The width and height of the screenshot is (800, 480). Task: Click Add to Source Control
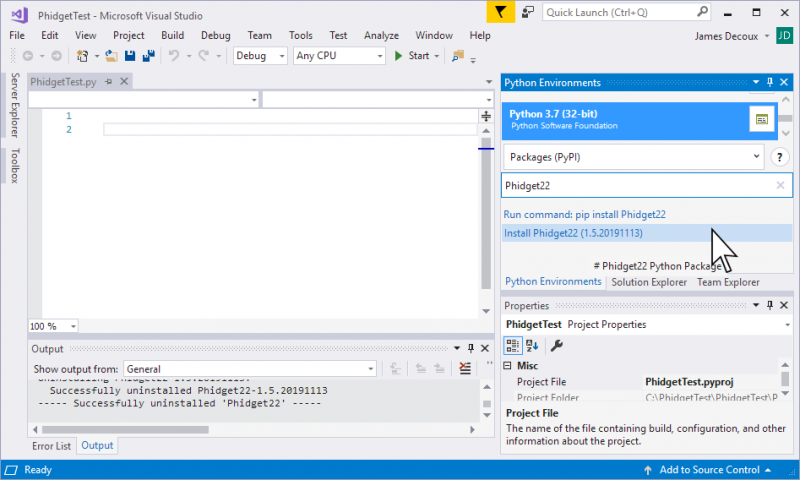coord(709,470)
